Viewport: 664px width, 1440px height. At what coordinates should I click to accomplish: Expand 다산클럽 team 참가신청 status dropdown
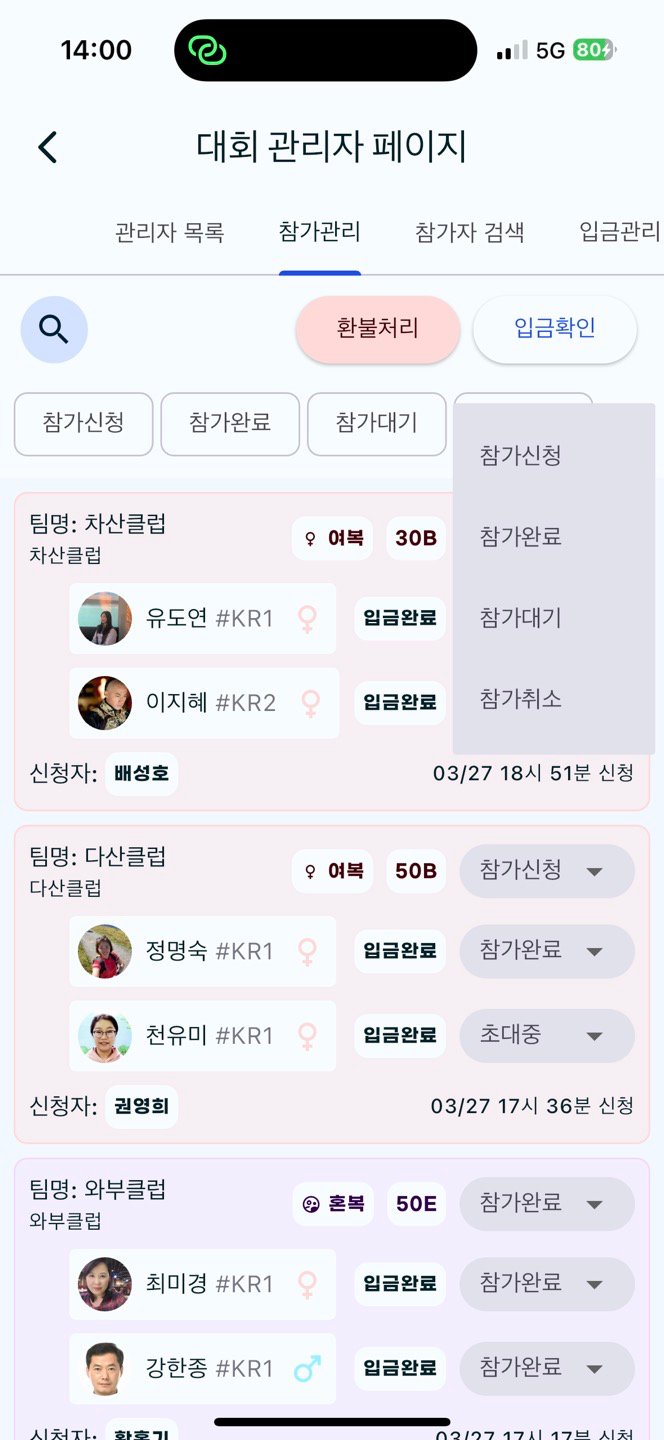tap(547, 871)
